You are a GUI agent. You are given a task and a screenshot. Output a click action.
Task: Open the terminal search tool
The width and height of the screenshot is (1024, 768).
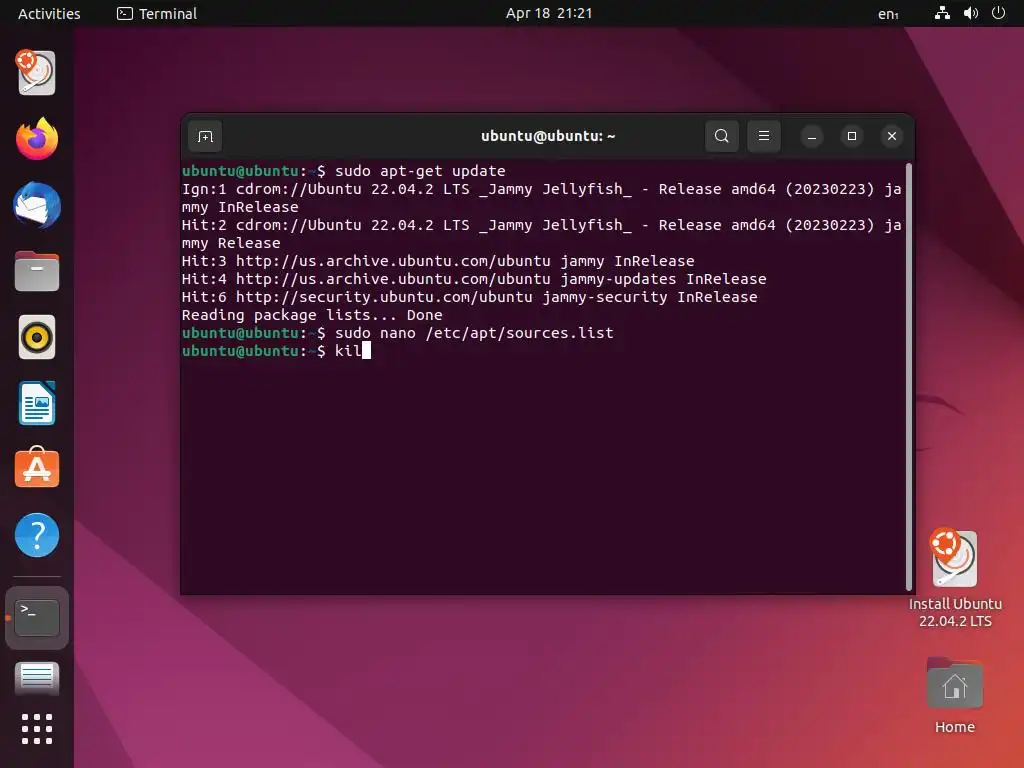coord(722,136)
